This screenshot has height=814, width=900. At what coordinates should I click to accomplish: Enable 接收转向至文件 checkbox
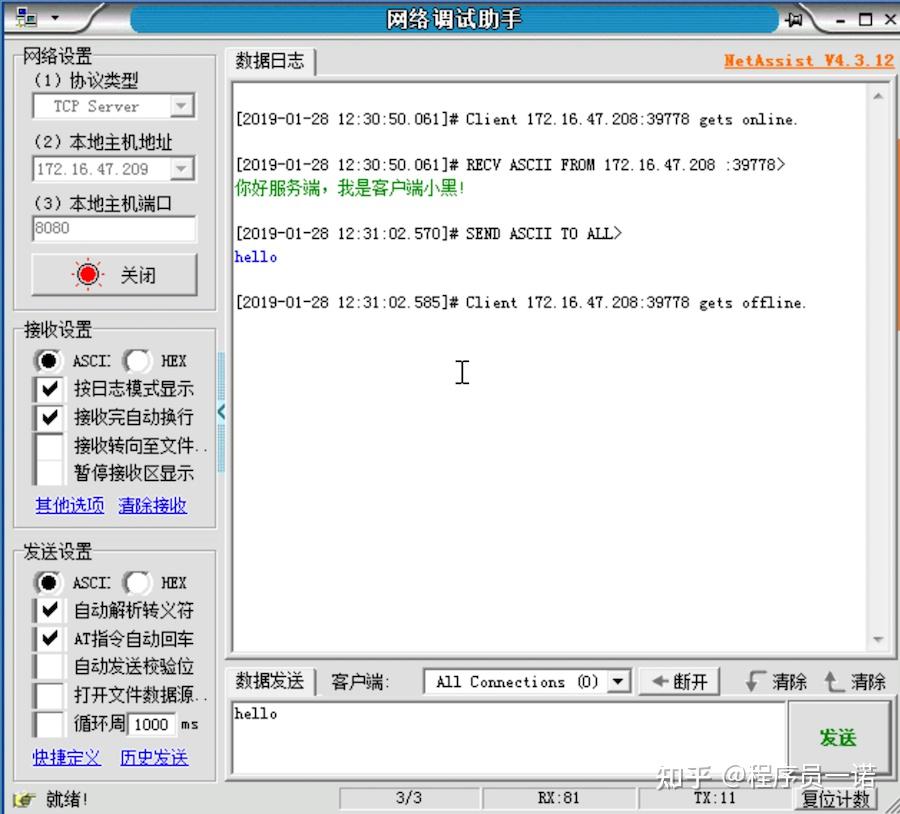pos(49,445)
